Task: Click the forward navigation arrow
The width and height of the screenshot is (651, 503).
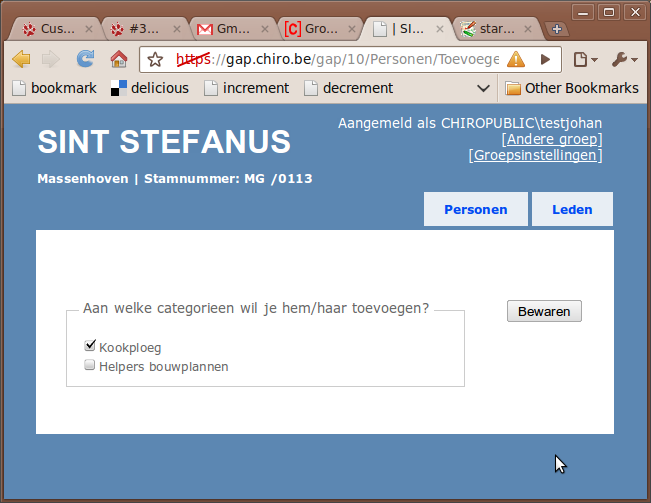Action: (x=51, y=59)
